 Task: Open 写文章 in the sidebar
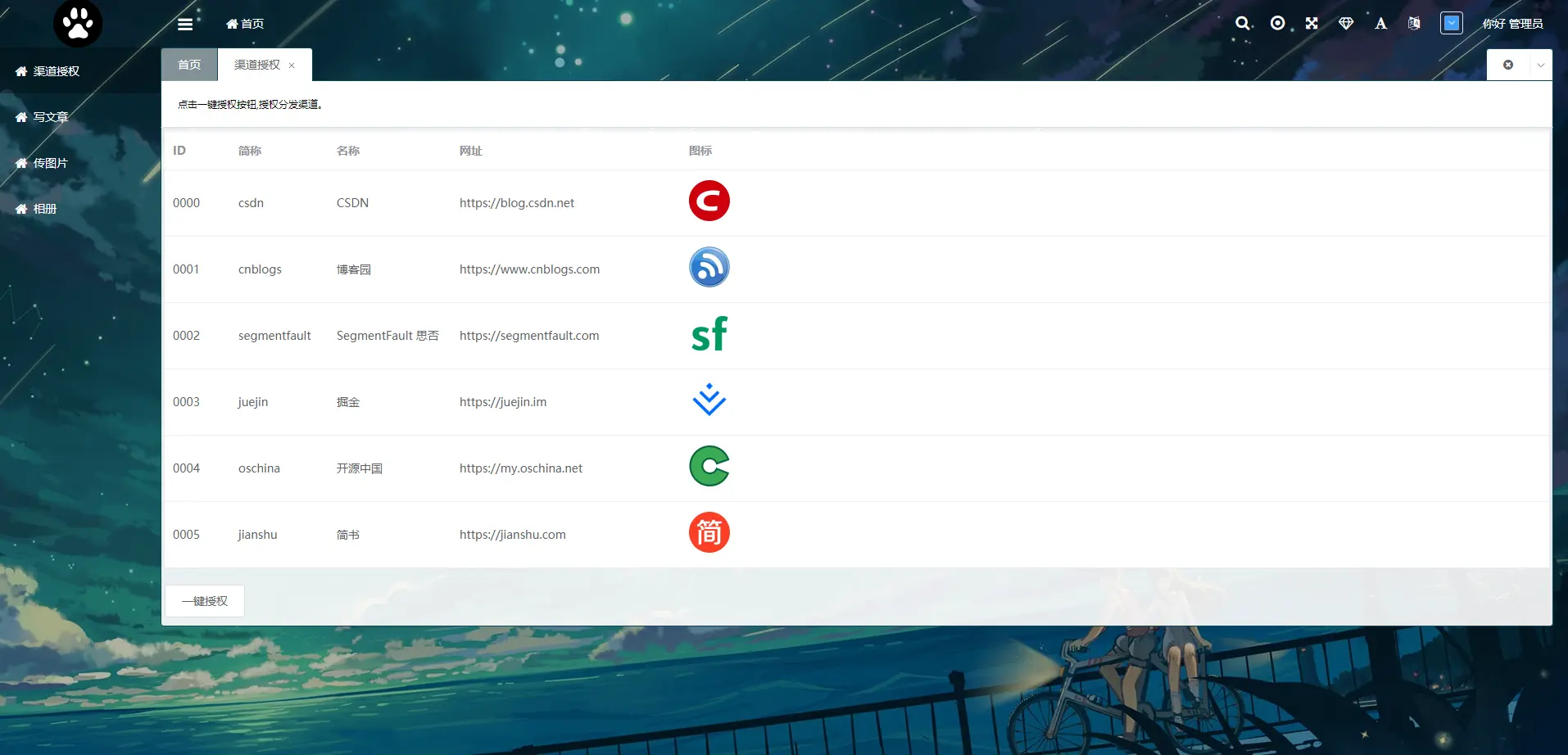pos(80,117)
